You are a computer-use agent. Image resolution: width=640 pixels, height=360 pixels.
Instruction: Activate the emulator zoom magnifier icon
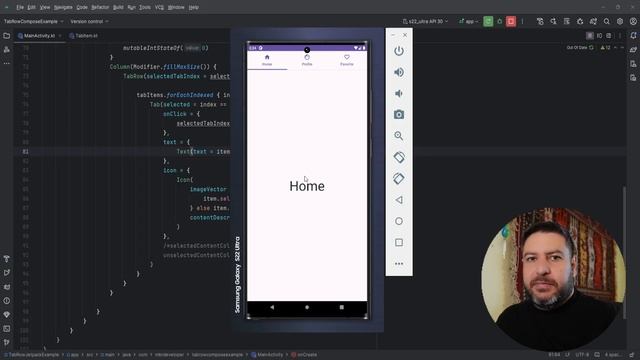point(399,136)
